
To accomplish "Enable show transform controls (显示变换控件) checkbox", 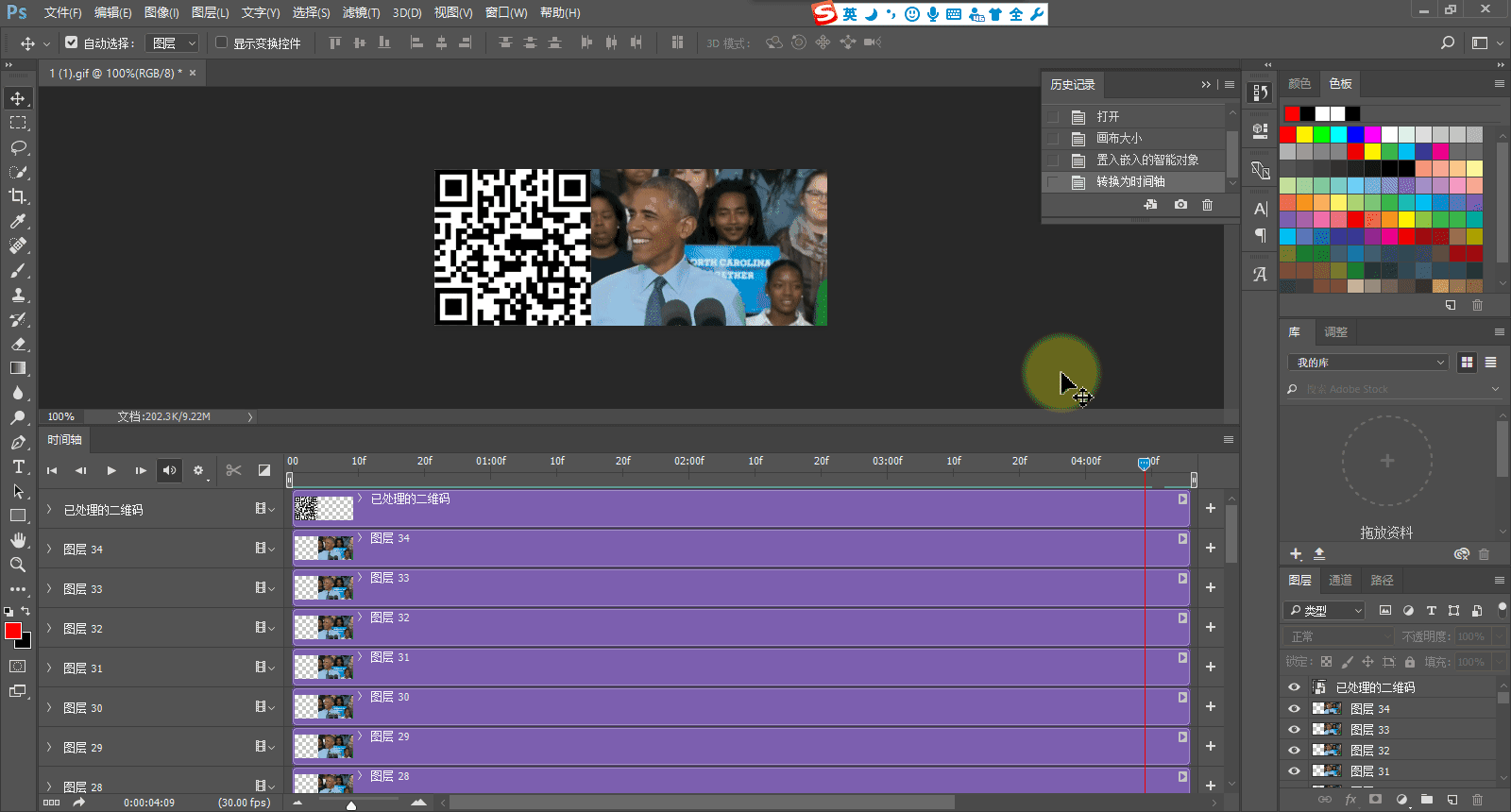I will tap(222, 42).
